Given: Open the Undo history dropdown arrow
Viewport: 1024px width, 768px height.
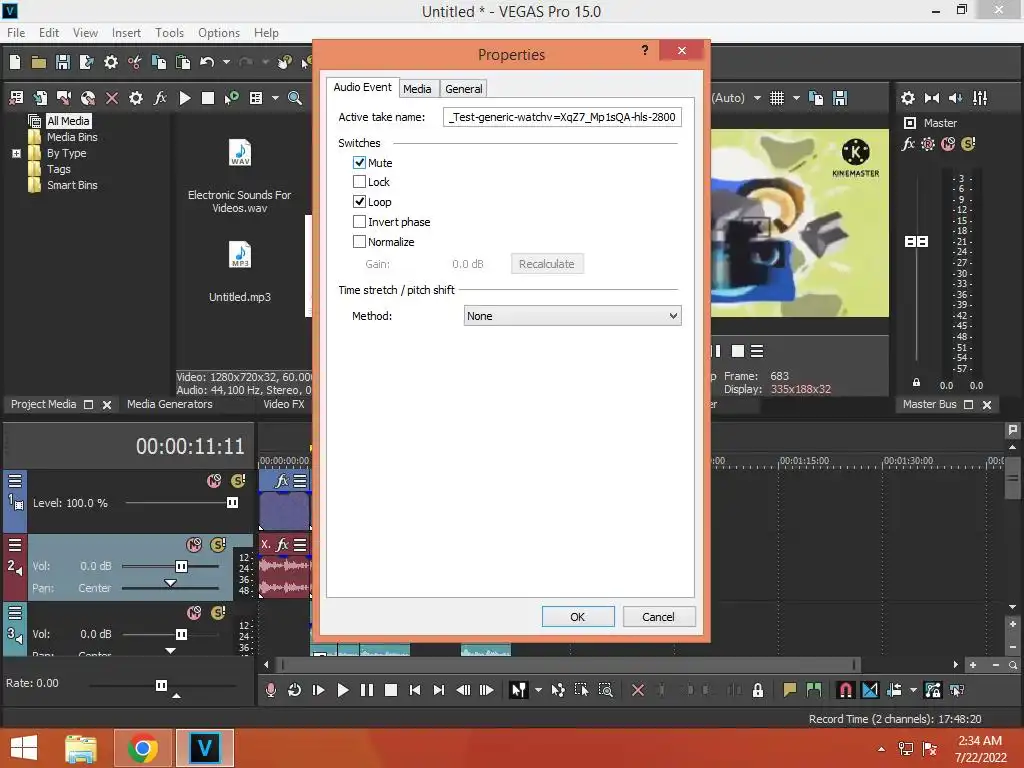Looking at the screenshot, I should tap(226, 62).
